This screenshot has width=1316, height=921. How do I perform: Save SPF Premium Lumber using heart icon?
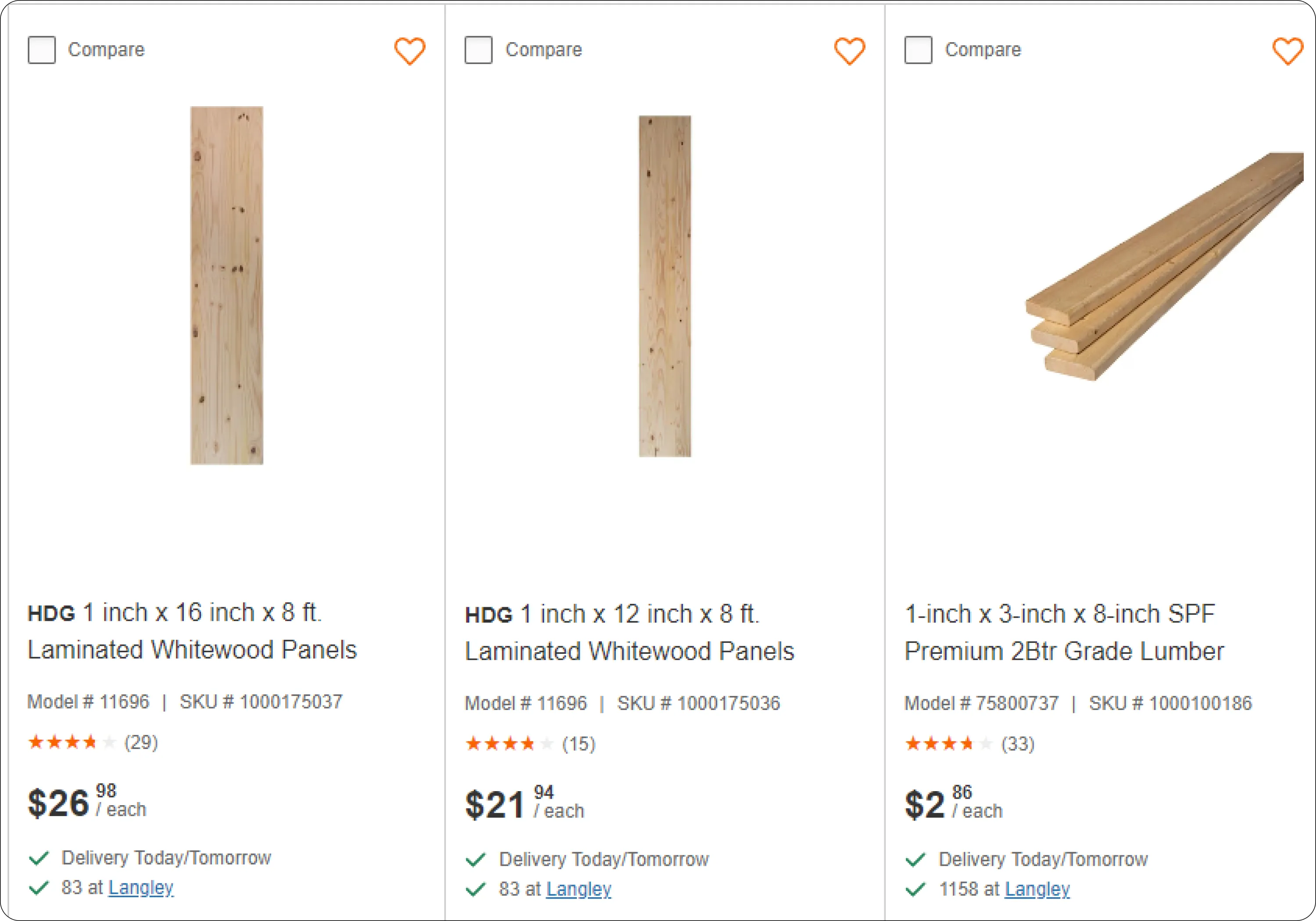pyautogui.click(x=1288, y=51)
